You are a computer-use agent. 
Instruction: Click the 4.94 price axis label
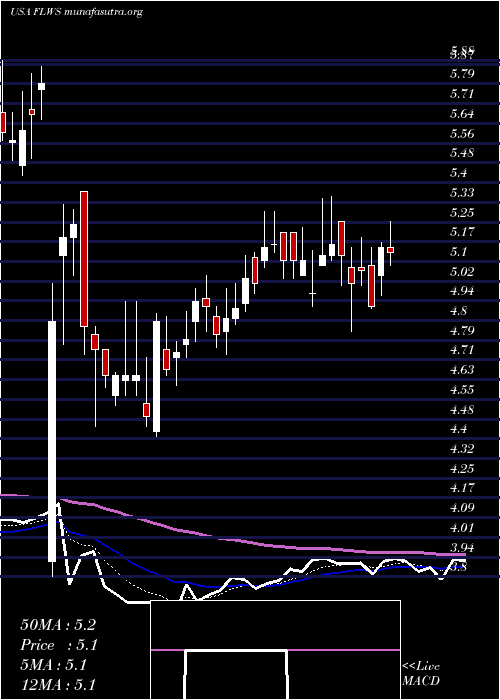[462, 291]
